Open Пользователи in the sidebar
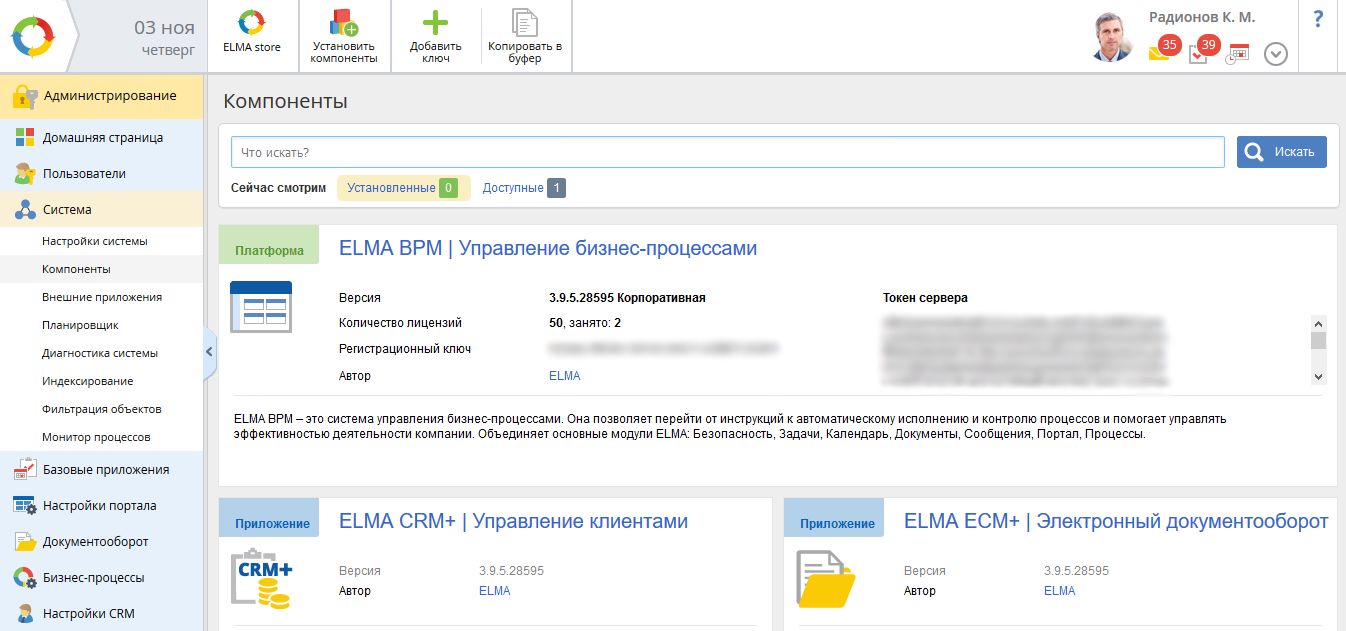 (x=84, y=174)
